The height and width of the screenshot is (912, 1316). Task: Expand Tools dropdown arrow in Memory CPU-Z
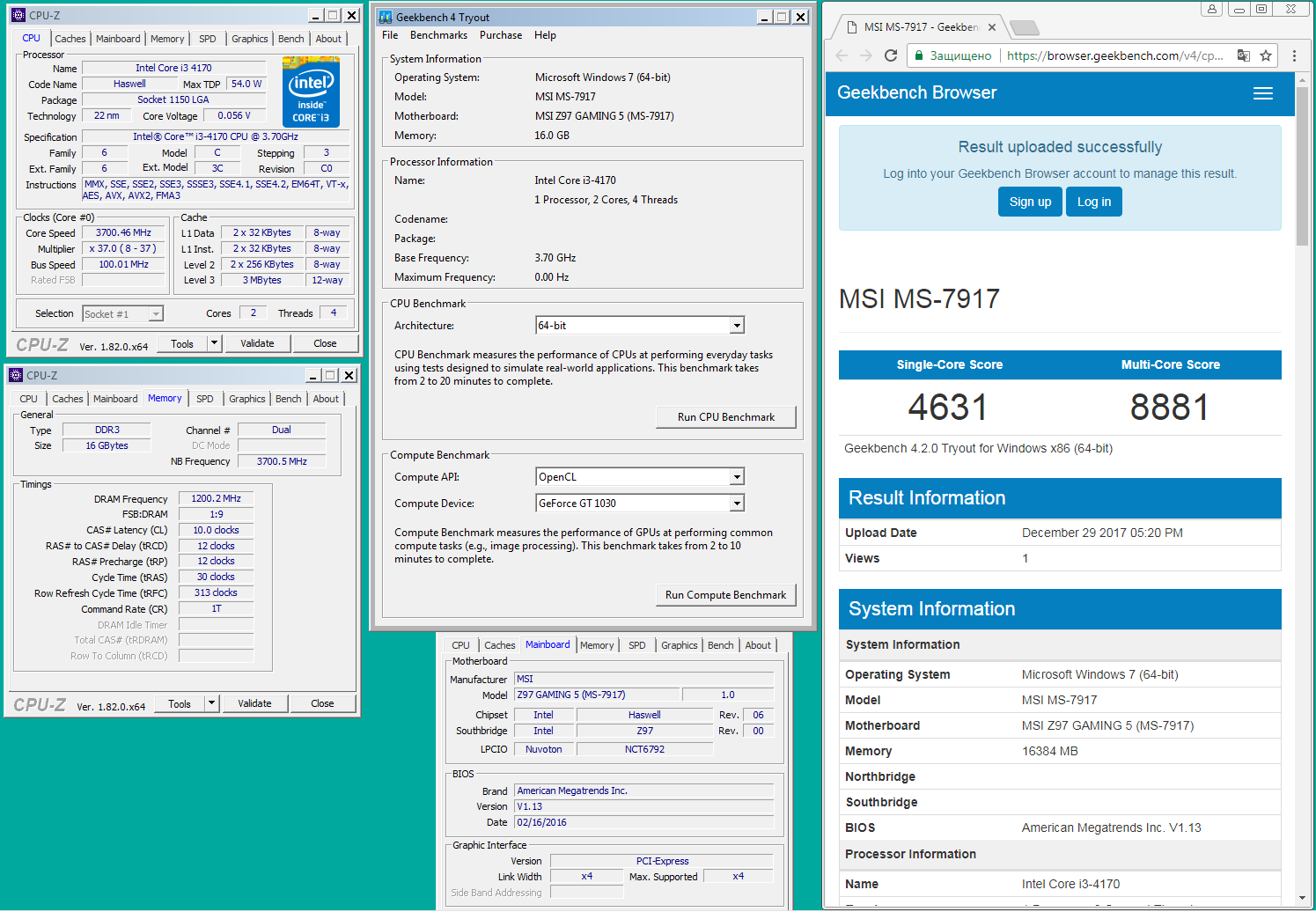pos(211,703)
